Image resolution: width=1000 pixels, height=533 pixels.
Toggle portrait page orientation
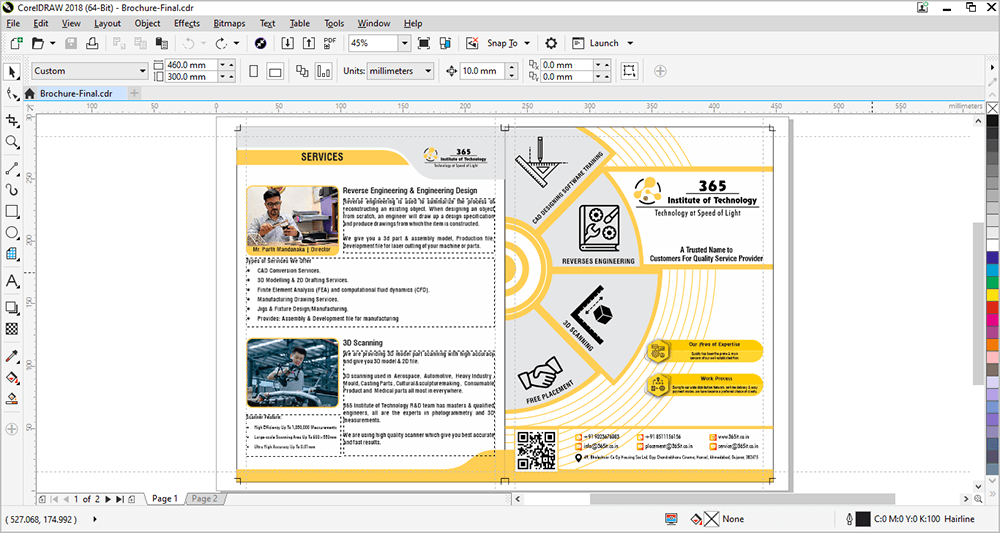tap(254, 71)
